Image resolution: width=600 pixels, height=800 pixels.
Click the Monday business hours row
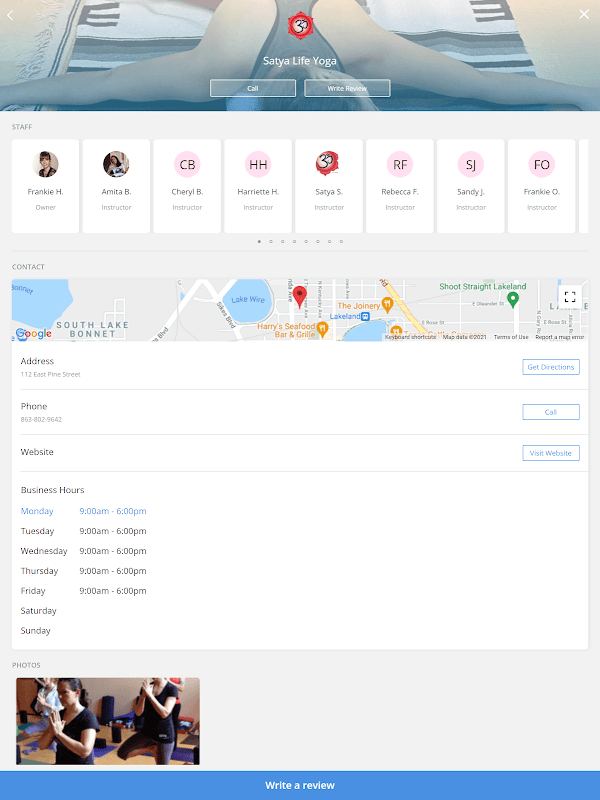point(84,511)
